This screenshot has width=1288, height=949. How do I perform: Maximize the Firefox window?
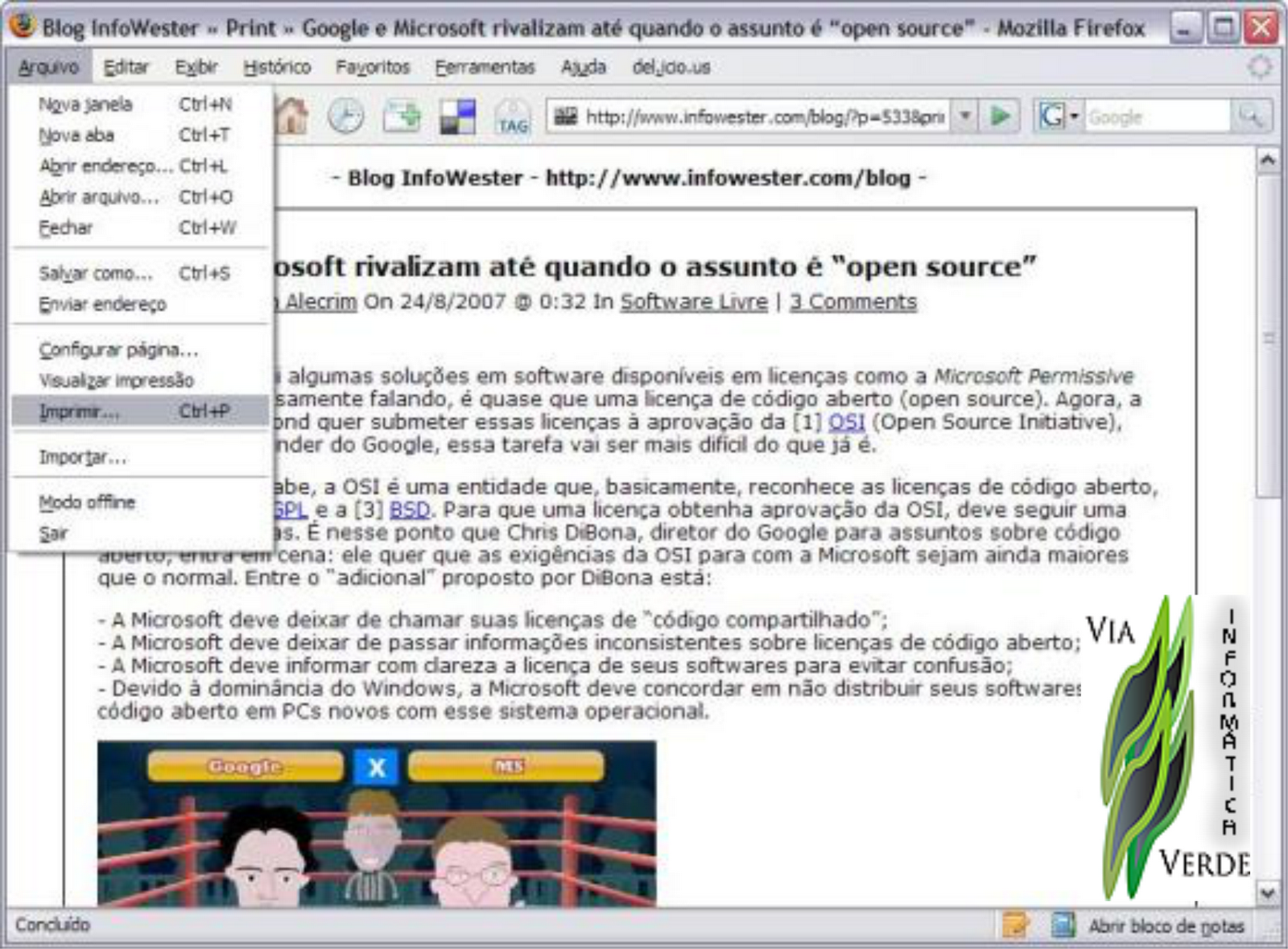tap(1223, 28)
